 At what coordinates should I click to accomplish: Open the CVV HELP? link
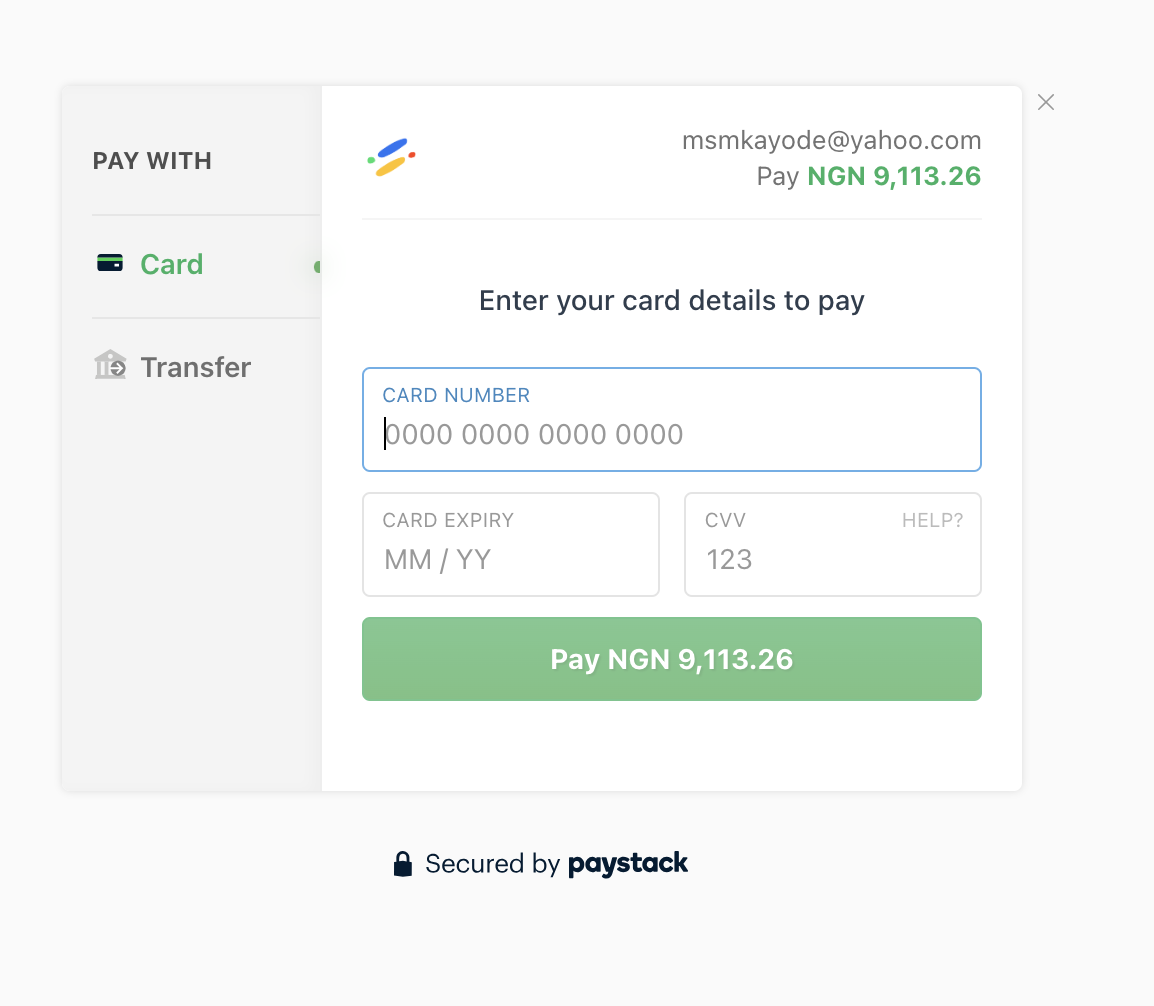(932, 520)
